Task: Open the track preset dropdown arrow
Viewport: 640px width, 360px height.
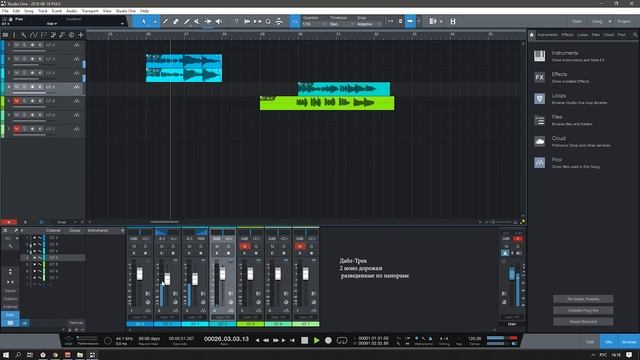Action: [x=122, y=24]
